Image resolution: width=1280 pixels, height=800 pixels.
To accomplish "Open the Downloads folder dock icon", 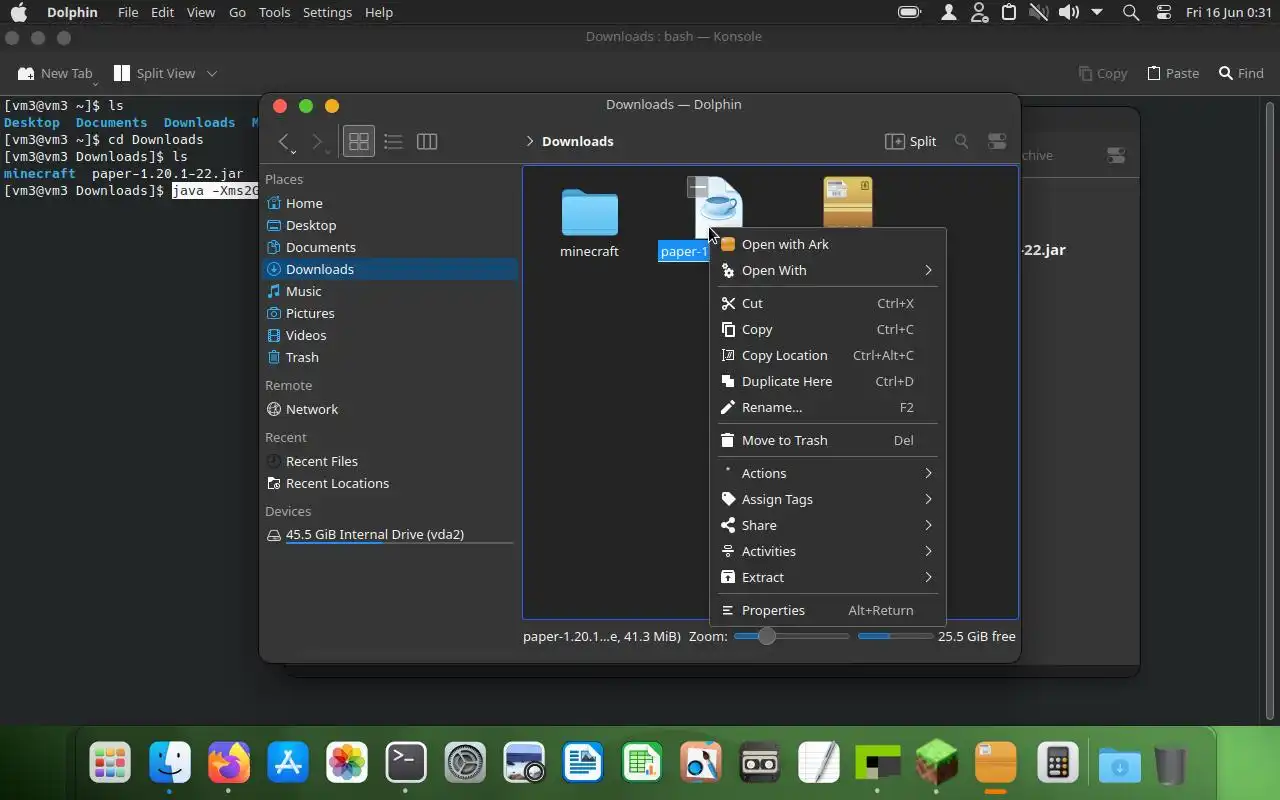I will (x=1119, y=765).
